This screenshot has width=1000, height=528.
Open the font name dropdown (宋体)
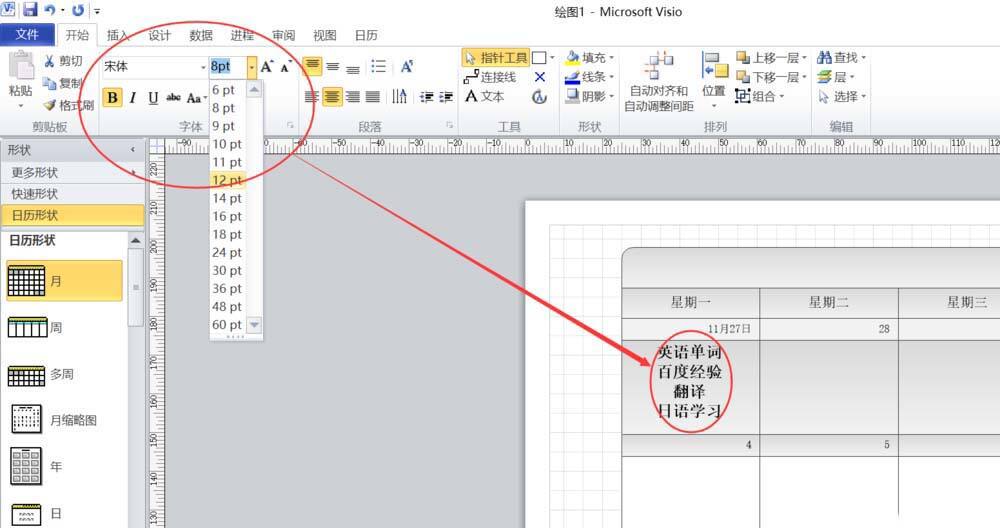(x=203, y=67)
